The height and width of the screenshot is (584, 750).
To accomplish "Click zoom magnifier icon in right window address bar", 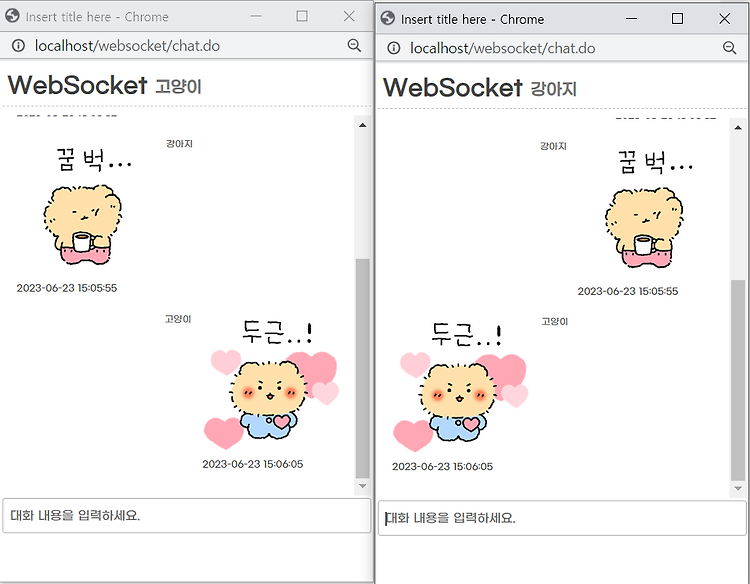I will tap(729, 48).
